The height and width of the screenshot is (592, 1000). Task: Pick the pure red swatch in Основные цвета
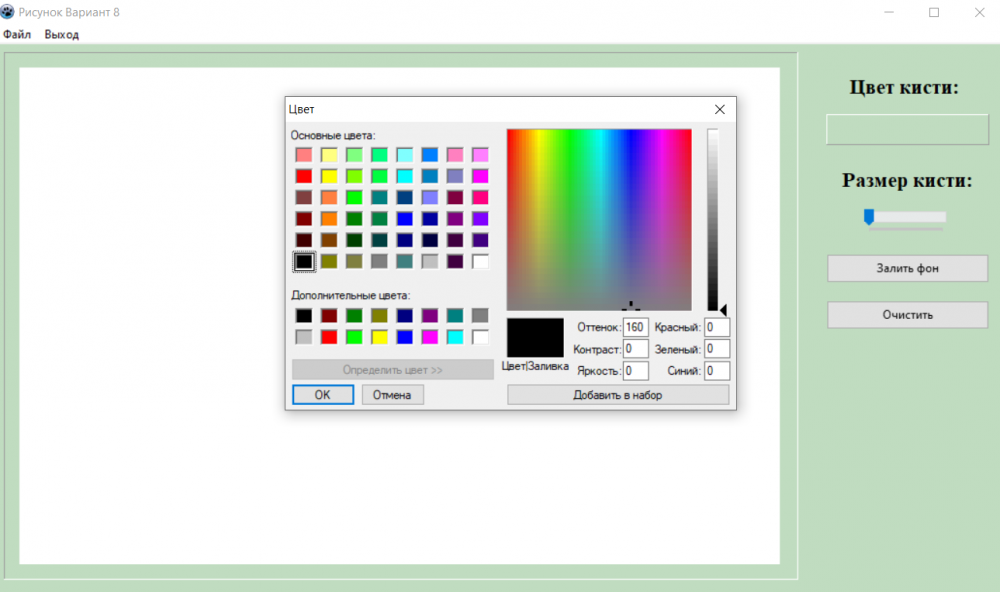click(x=304, y=176)
